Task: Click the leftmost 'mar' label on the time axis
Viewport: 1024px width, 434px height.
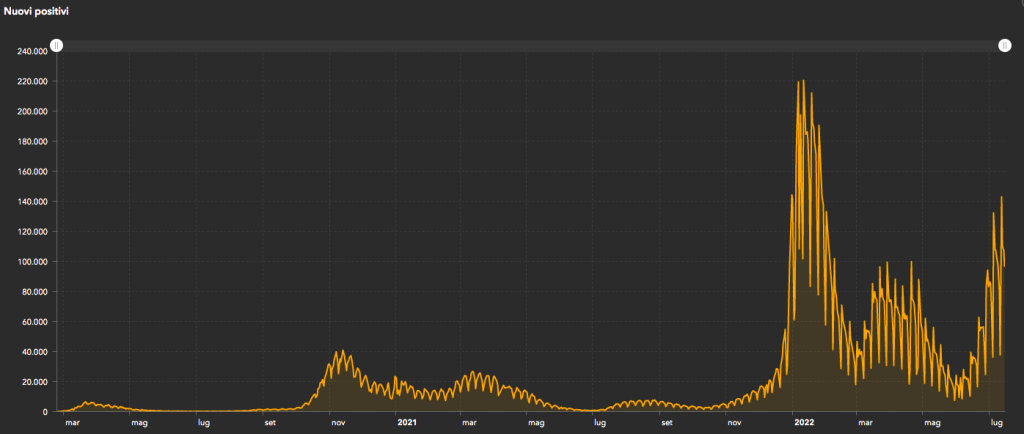Action: coord(72,423)
